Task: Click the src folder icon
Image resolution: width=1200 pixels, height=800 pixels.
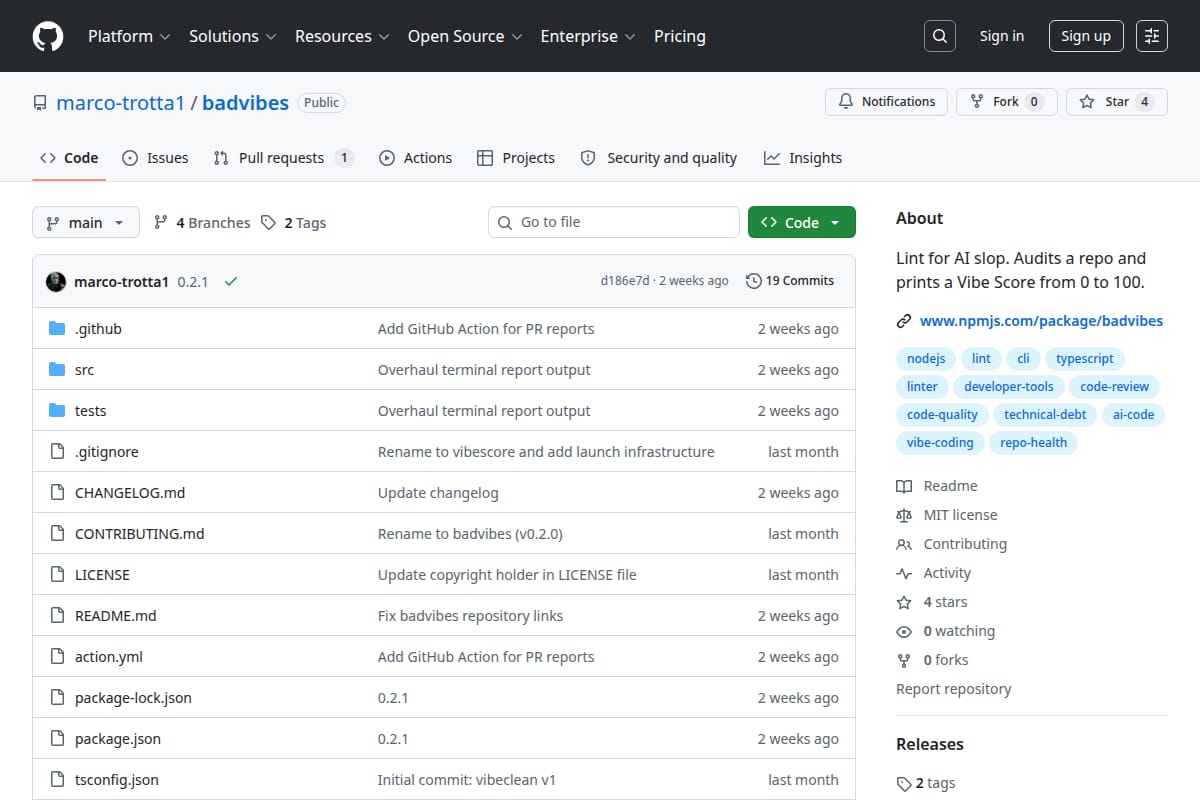Action: (57, 370)
